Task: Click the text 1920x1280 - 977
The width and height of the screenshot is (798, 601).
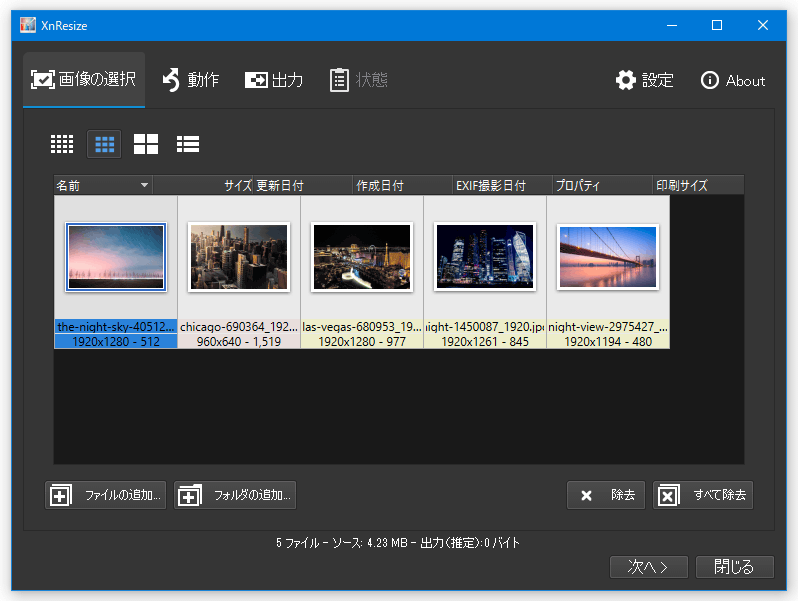Action: 362,341
